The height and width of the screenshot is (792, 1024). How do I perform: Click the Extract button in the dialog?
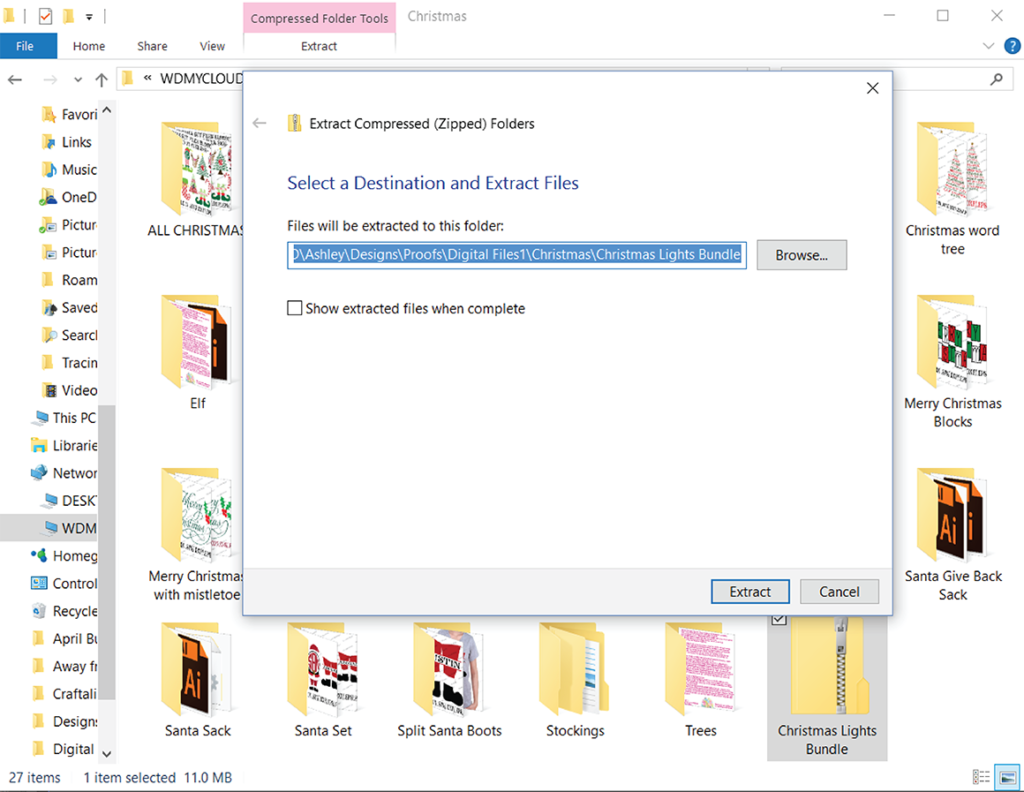[x=750, y=592]
